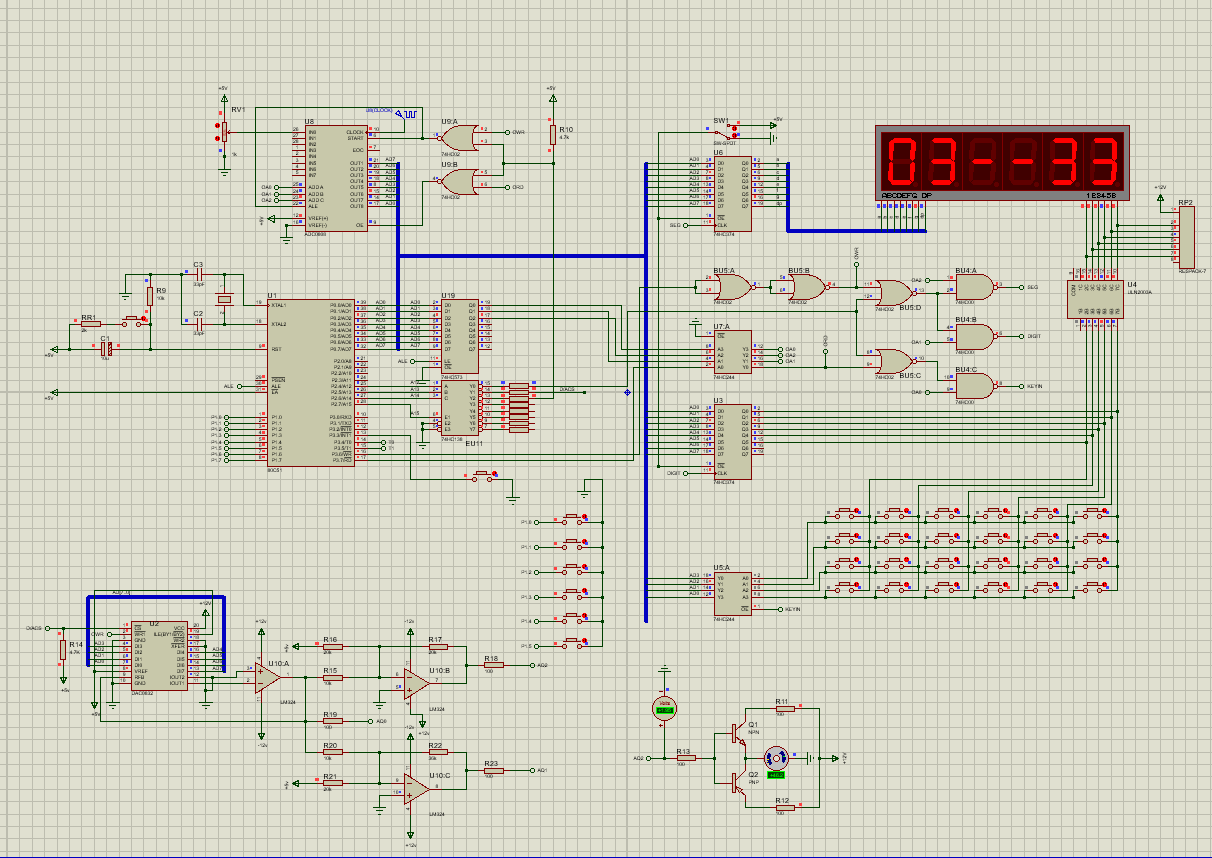Image resolution: width=1212 pixels, height=858 pixels.
Task: Click the BU5:C gate
Action: (x=895, y=360)
